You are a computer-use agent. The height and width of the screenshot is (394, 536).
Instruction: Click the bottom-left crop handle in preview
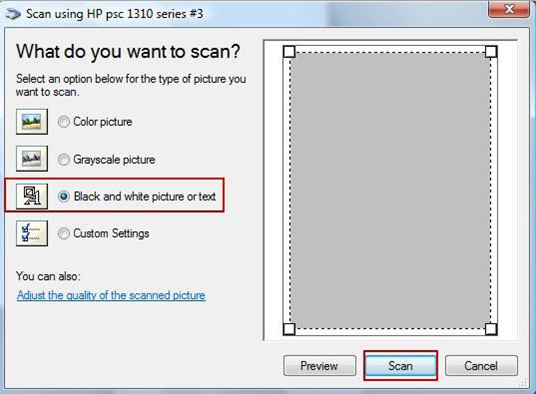[289, 329]
